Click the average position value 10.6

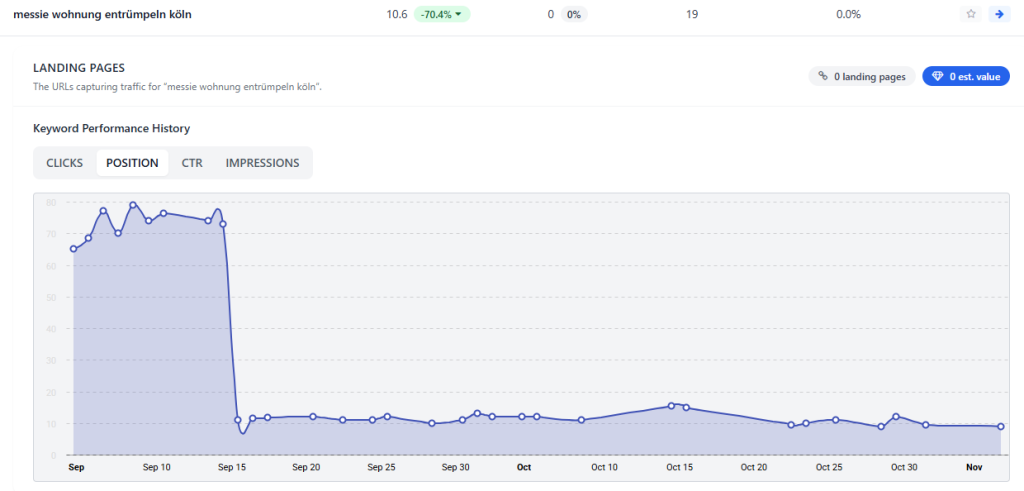(x=396, y=14)
